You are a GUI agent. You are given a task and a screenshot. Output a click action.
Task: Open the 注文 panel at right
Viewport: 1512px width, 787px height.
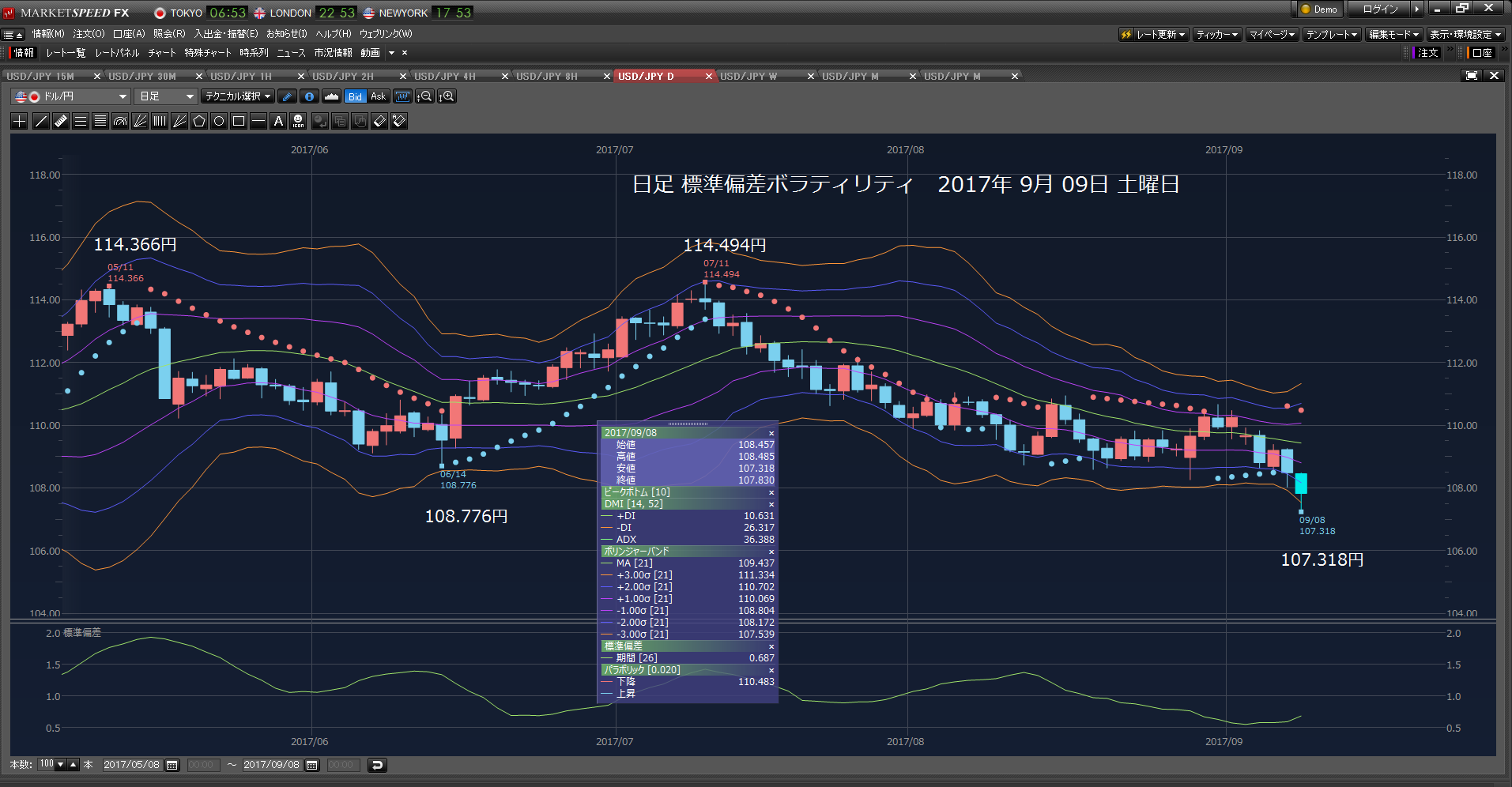(1427, 53)
